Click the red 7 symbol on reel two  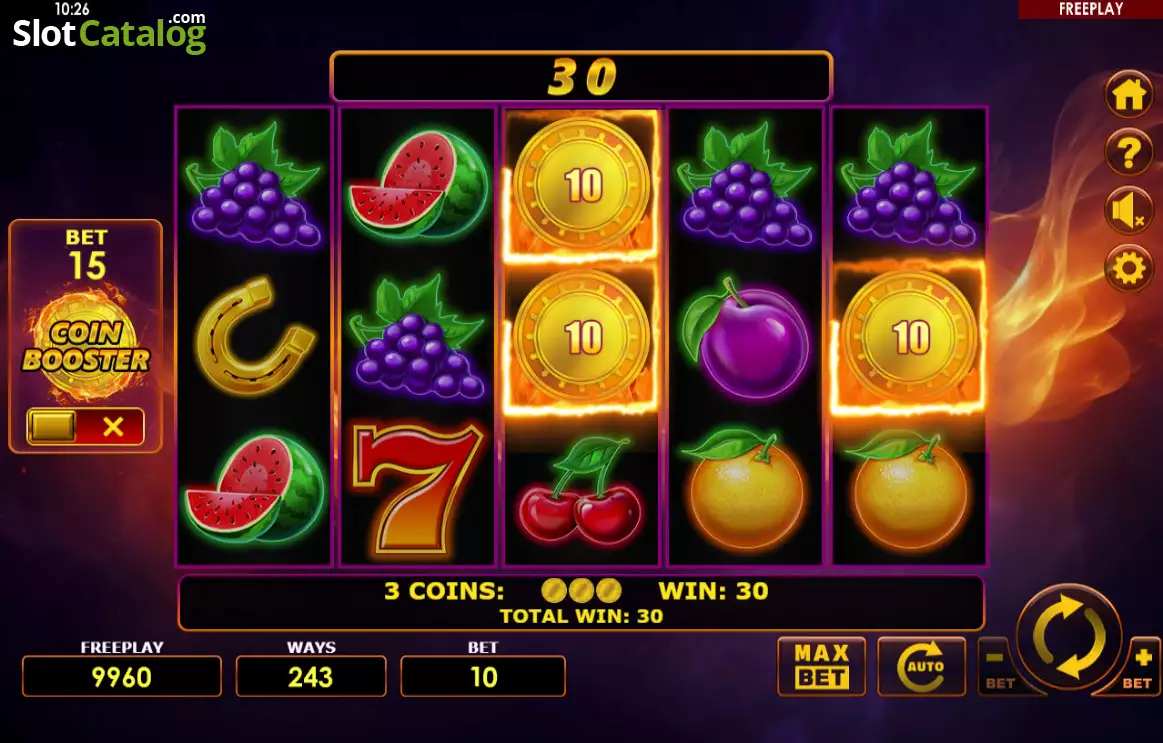[418, 491]
